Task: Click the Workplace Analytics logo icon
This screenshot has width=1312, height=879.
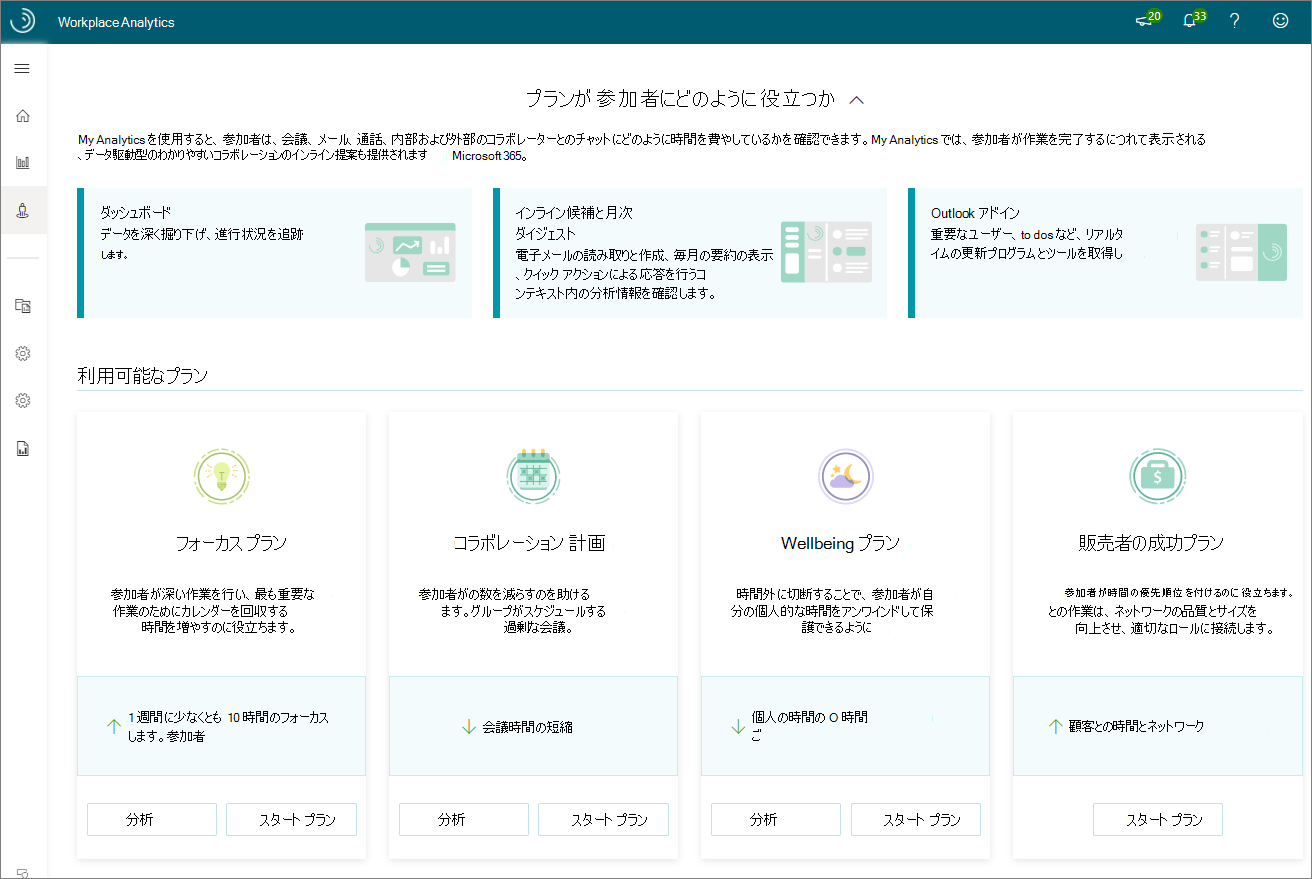Action: (22, 21)
